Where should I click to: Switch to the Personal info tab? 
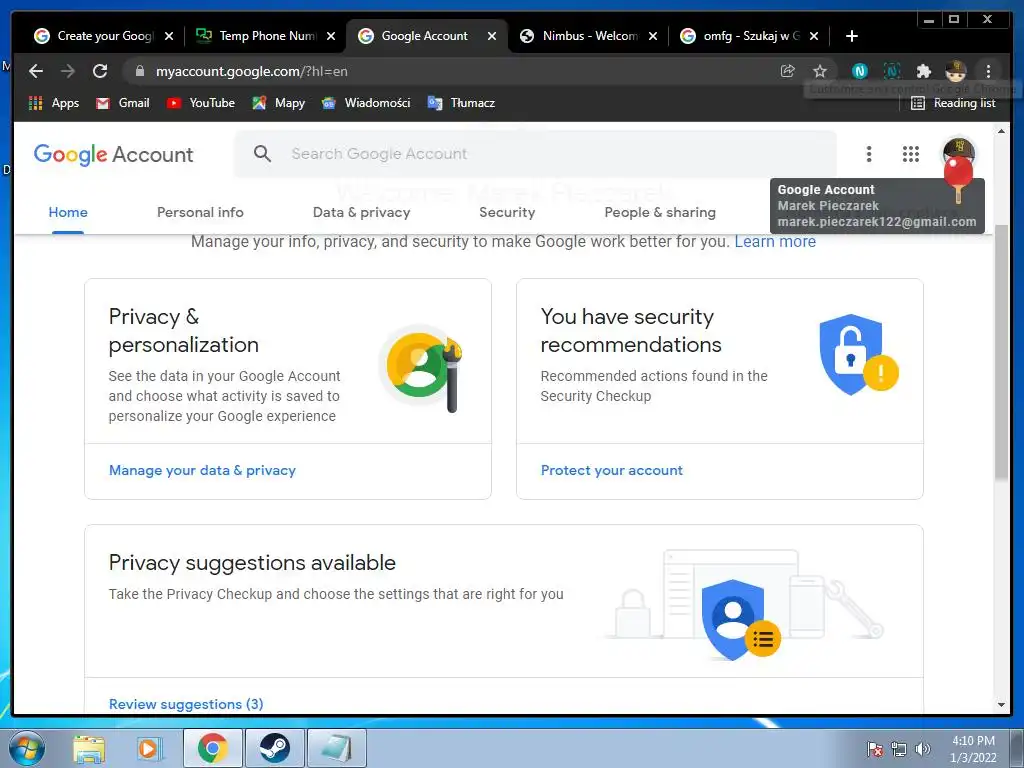point(200,212)
